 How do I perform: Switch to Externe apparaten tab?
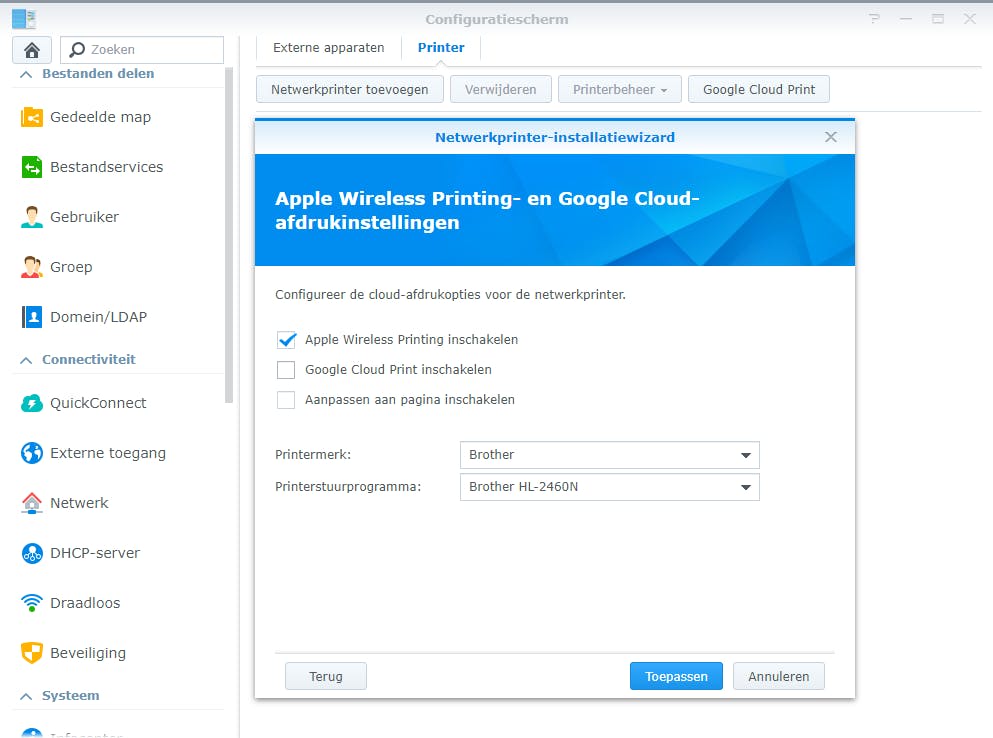point(329,48)
